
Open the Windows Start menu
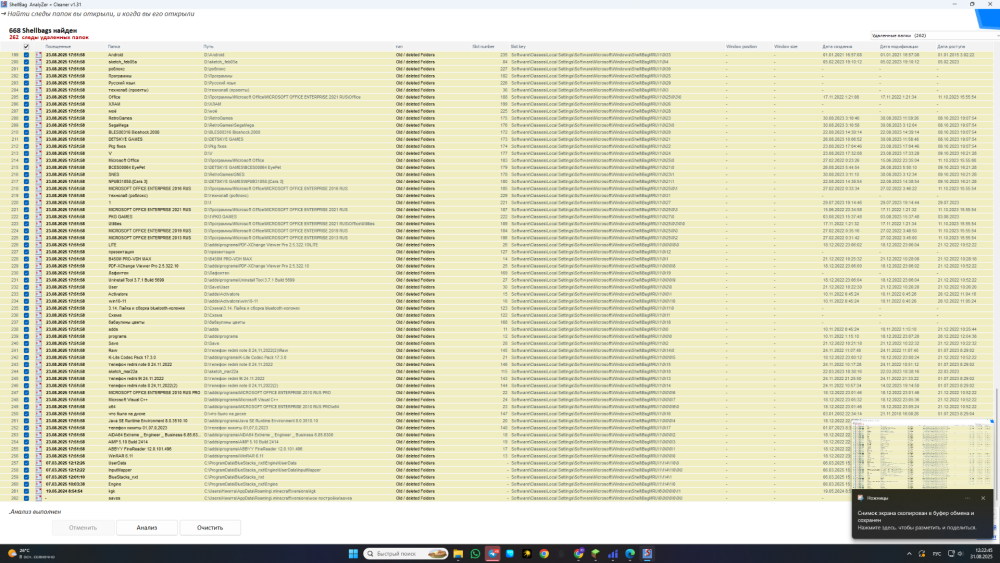point(353,553)
